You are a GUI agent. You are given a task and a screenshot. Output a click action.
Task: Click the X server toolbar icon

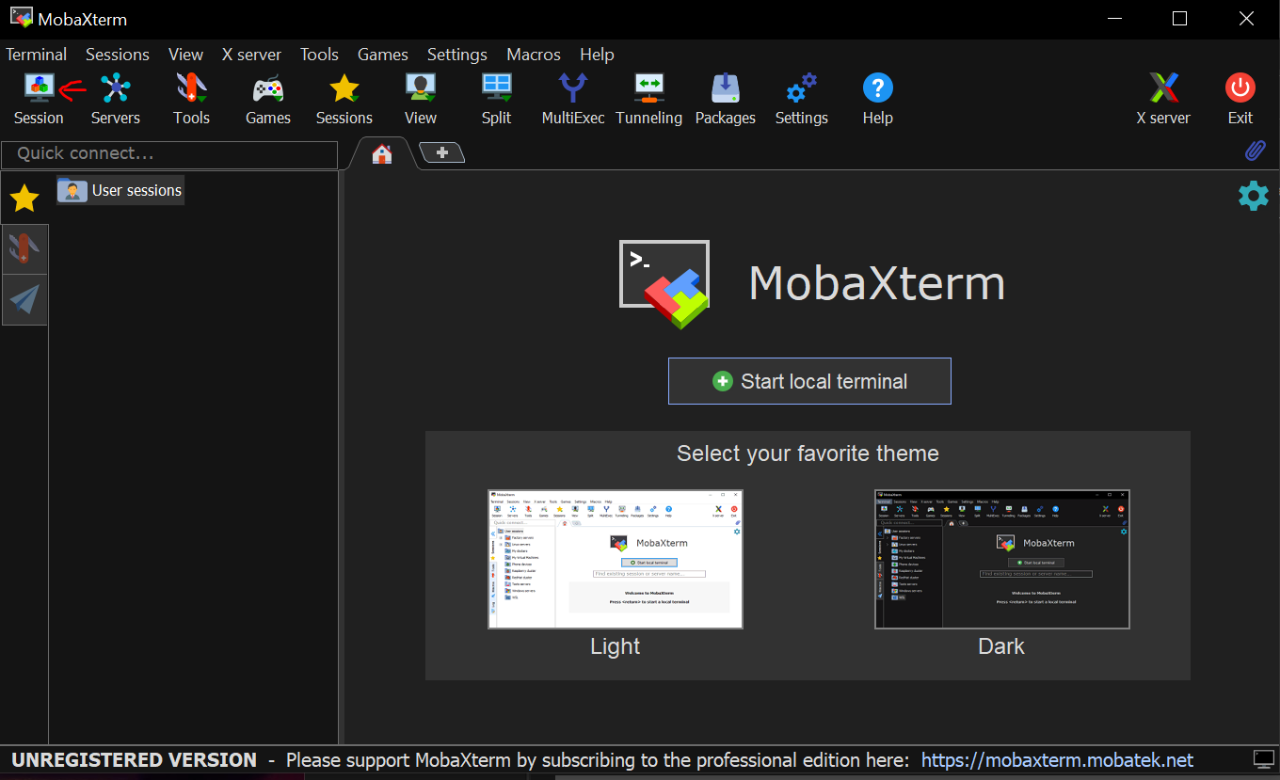(1163, 95)
